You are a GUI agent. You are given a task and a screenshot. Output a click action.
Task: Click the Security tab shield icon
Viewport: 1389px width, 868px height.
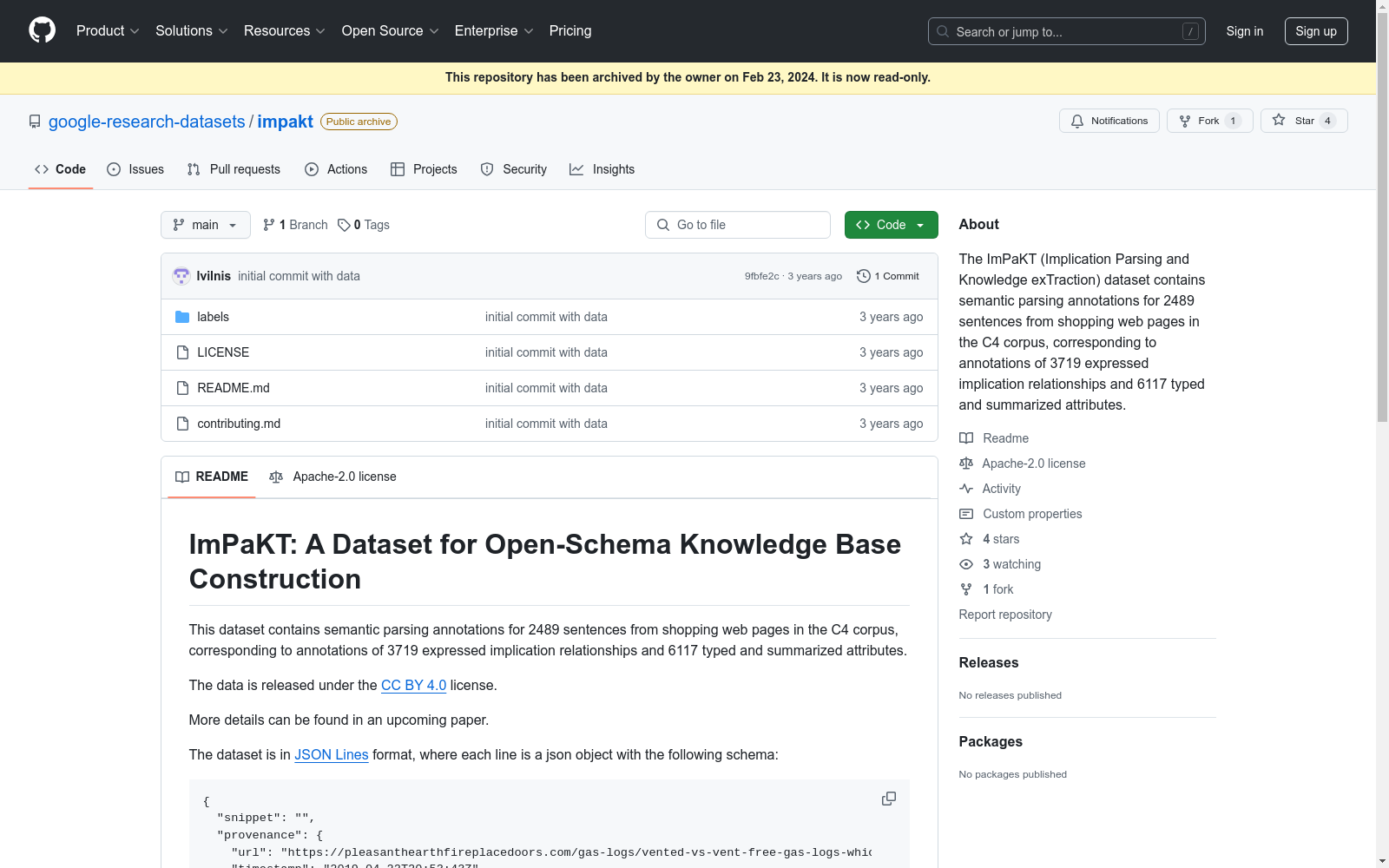point(487,169)
